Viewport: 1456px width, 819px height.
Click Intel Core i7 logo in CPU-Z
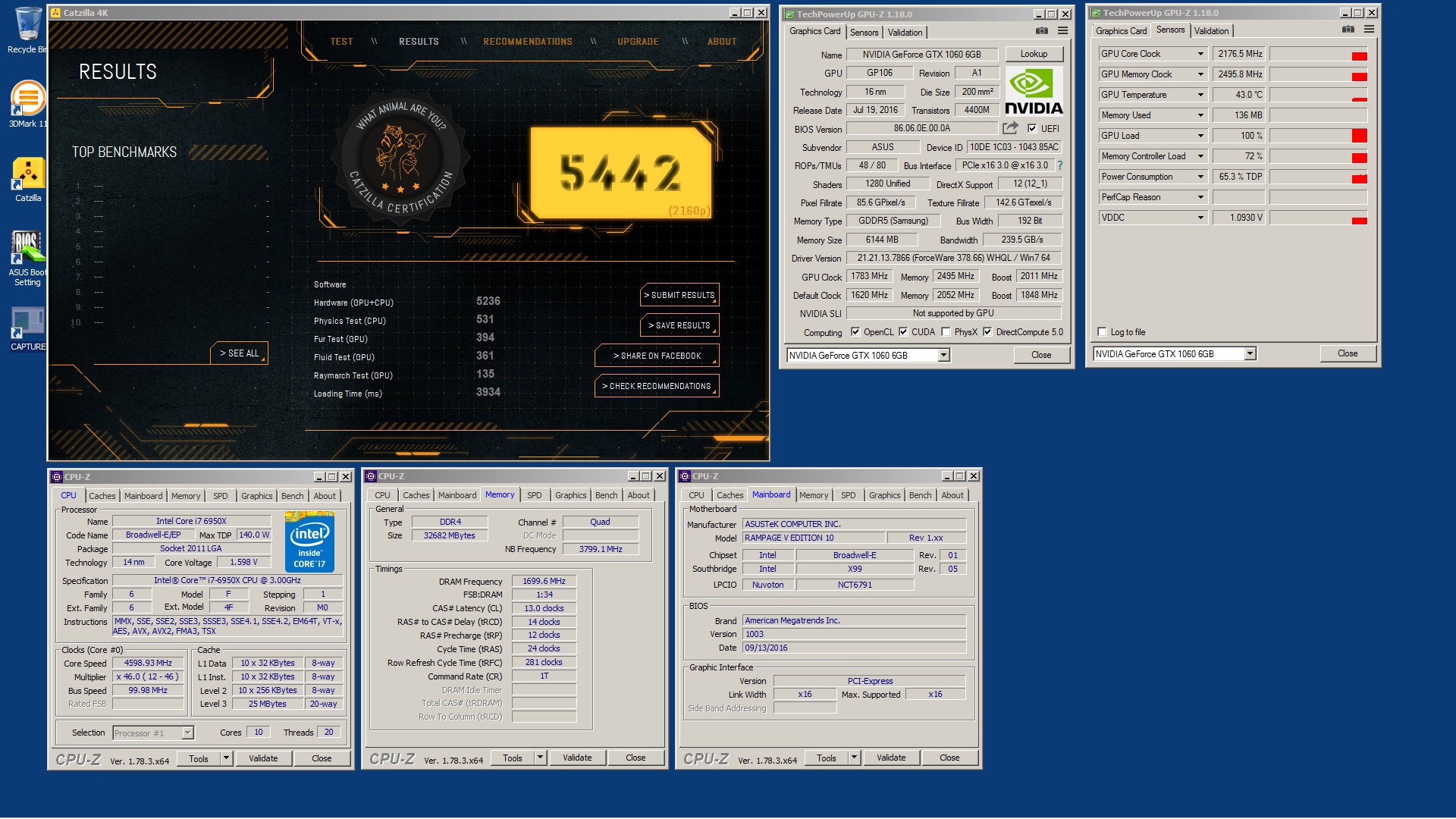309,542
